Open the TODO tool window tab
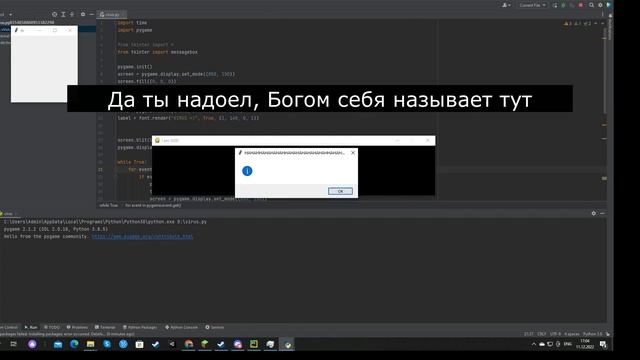Viewport: 640px width, 360px height. (x=52, y=327)
